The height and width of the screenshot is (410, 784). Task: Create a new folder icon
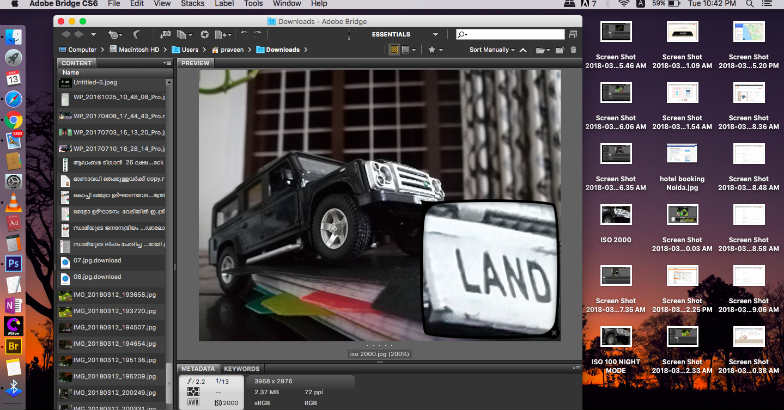click(x=560, y=50)
